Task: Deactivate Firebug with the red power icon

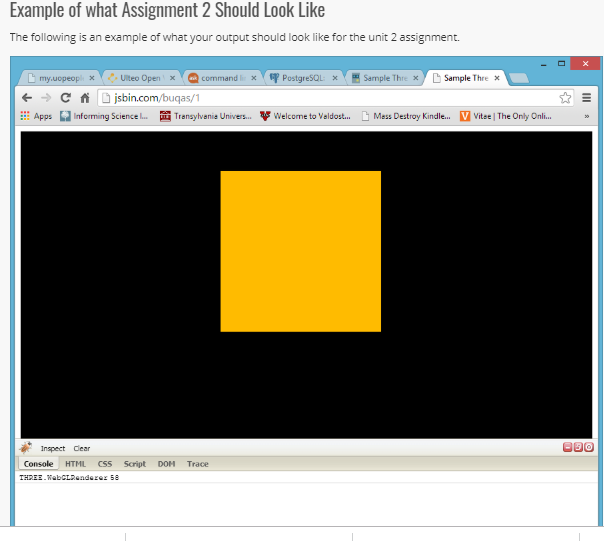Action: [589, 447]
